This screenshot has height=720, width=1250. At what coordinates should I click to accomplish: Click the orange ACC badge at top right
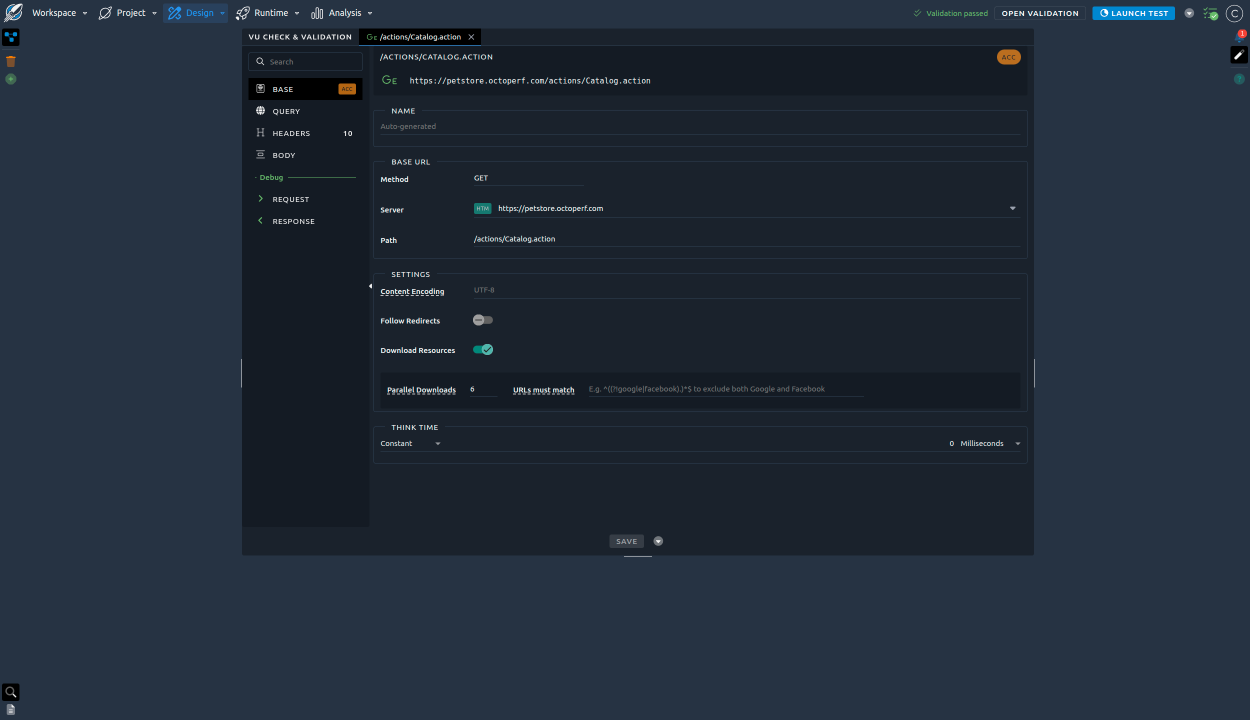pyautogui.click(x=1008, y=57)
